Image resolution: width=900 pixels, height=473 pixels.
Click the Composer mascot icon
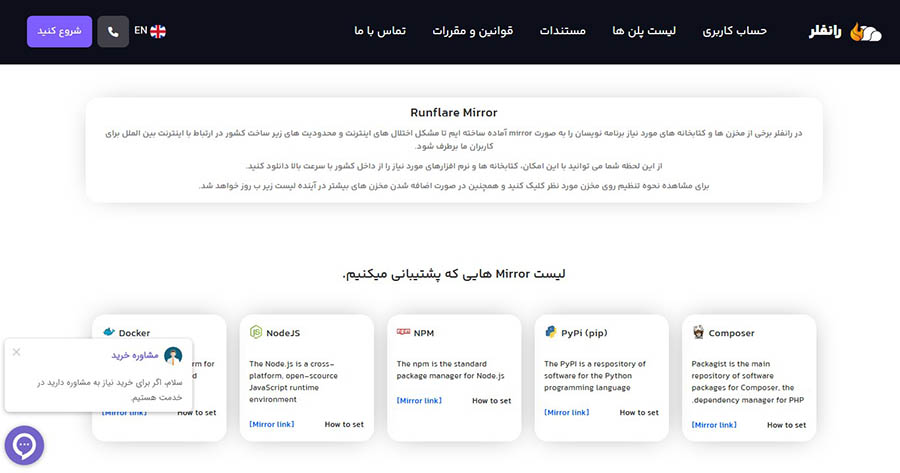[698, 332]
